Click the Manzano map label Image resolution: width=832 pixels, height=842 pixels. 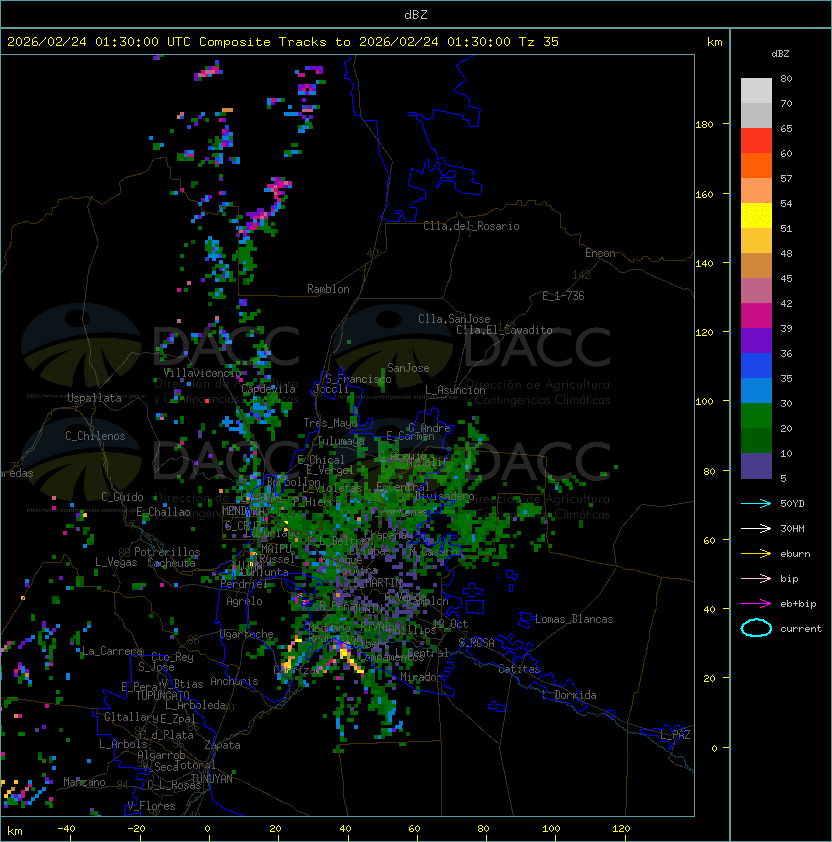click(84, 782)
